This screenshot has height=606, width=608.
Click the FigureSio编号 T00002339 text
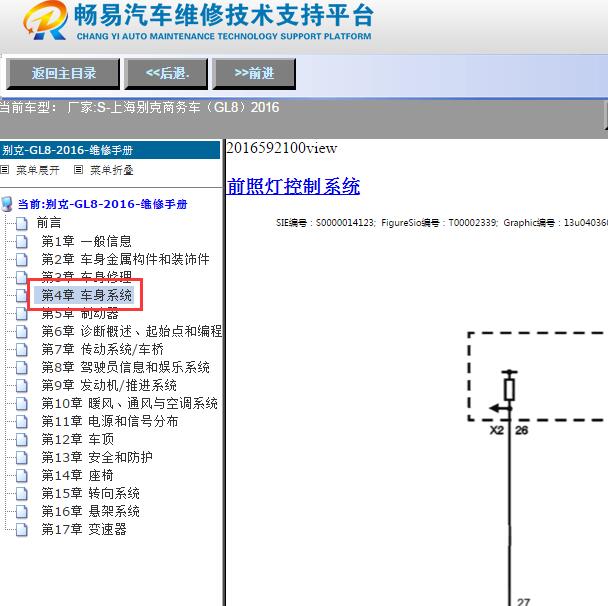click(x=439, y=223)
